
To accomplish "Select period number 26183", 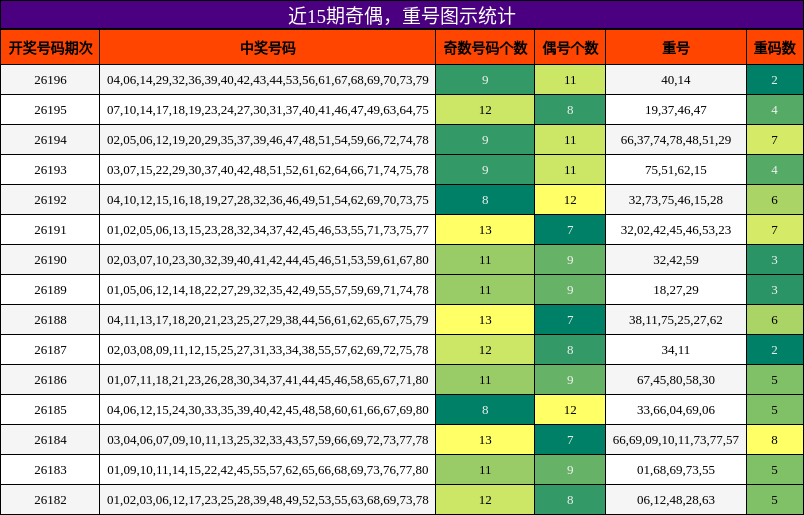I will tap(50, 470).
